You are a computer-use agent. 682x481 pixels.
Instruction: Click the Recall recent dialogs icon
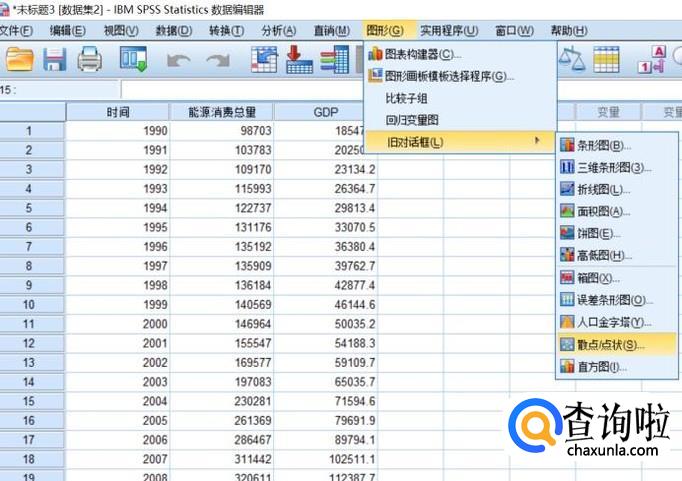tap(134, 59)
